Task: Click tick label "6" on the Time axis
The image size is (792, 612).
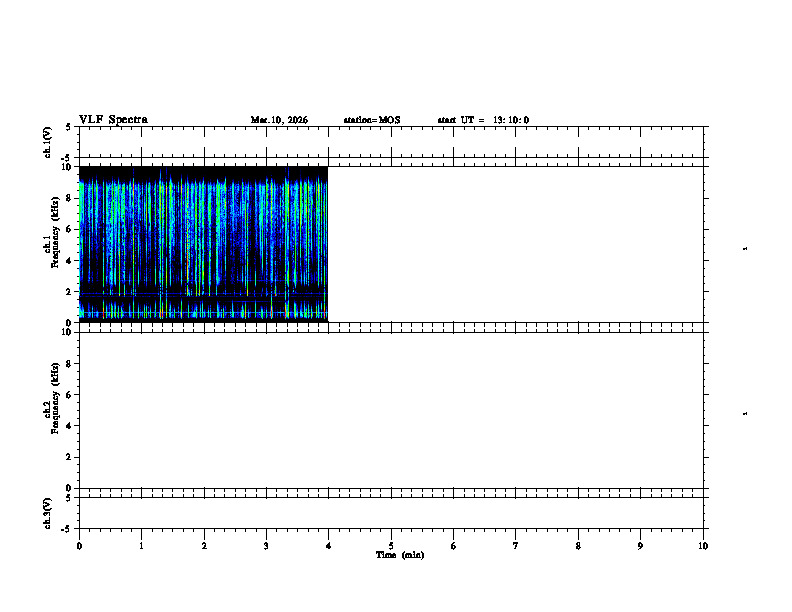Action: (x=454, y=546)
